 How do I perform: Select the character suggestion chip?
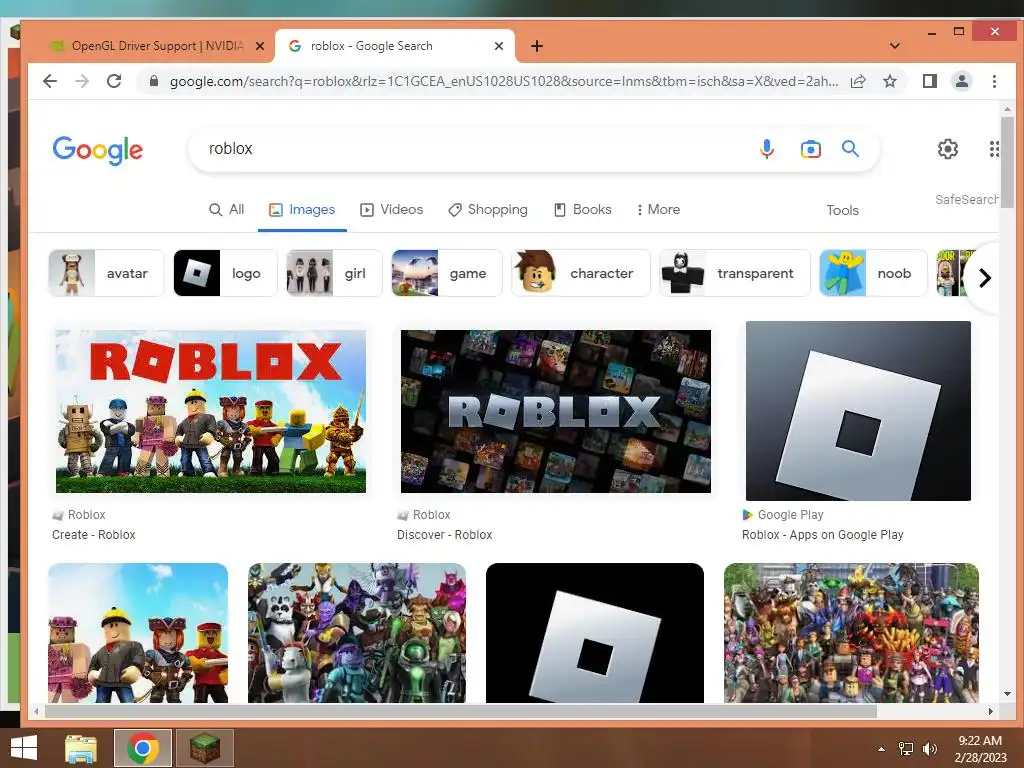pos(581,273)
